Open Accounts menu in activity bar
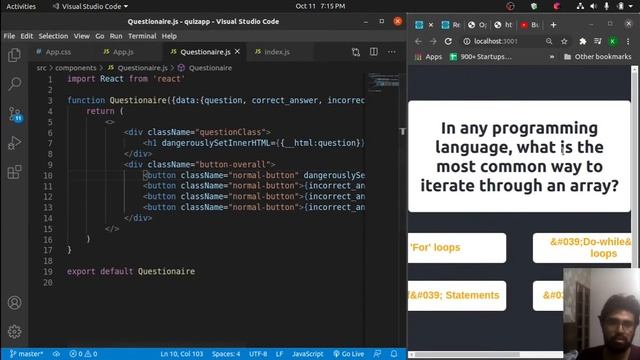 (14, 302)
